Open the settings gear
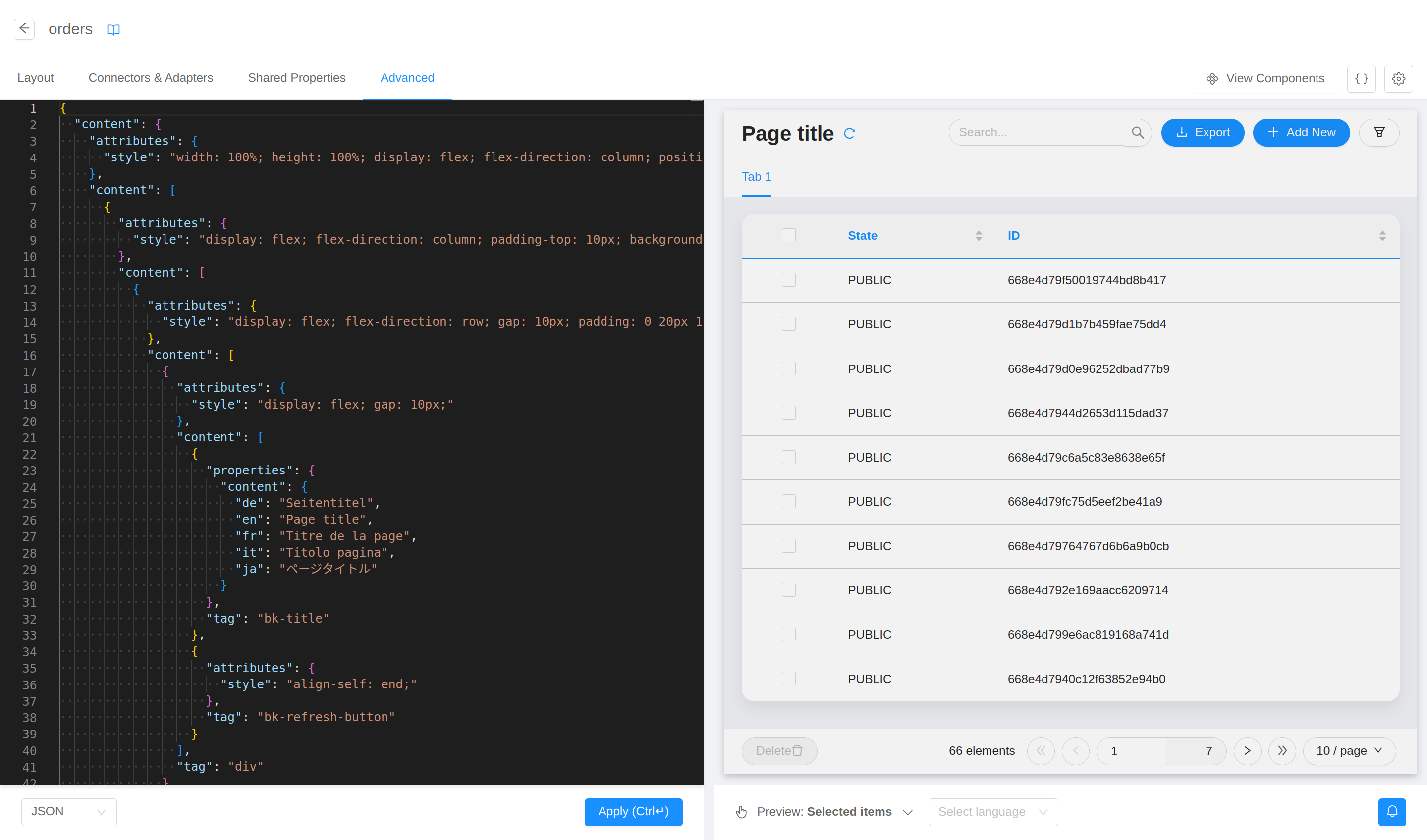The width and height of the screenshot is (1427, 840). (x=1398, y=78)
